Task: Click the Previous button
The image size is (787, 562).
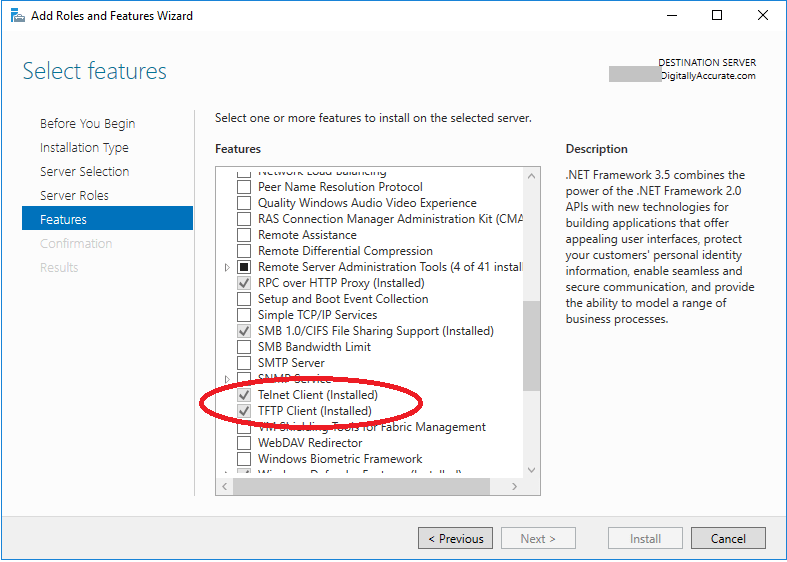Action: point(455,538)
